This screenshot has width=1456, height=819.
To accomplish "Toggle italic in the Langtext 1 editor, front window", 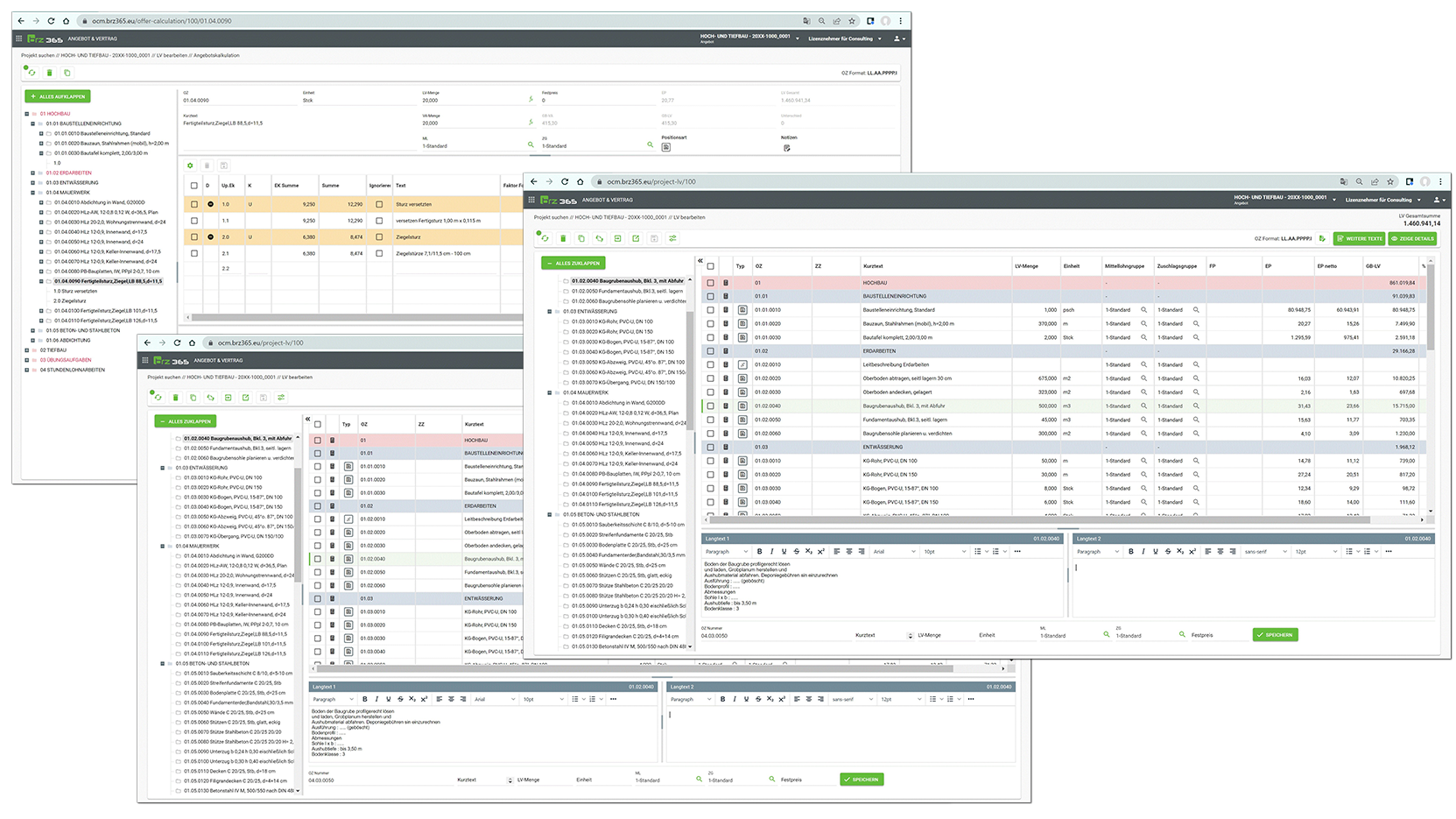I will coord(771,552).
